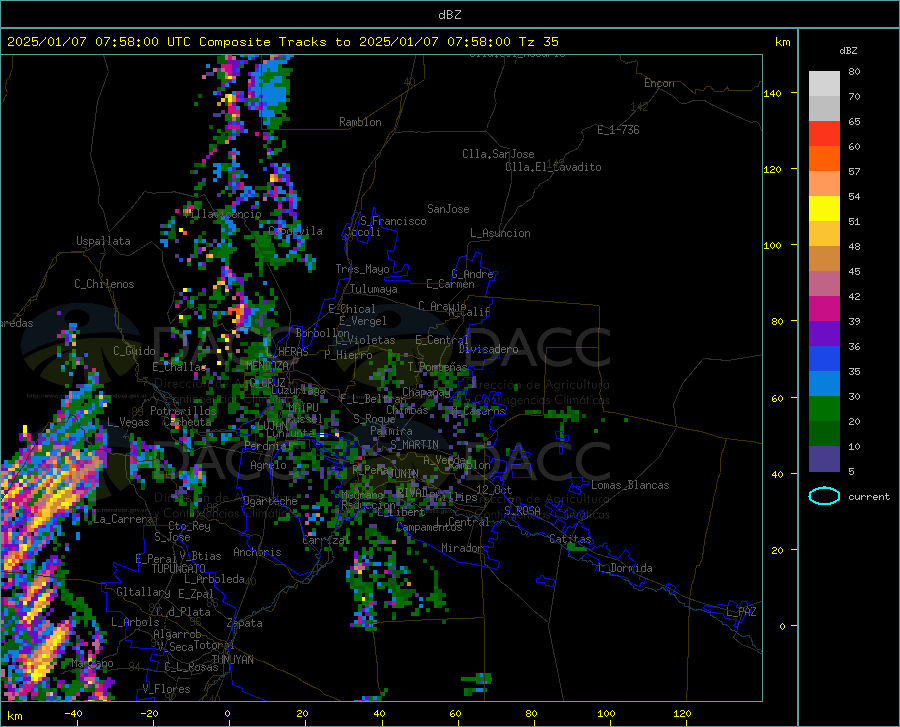Click the Tulumaya map label
The height and width of the screenshot is (727, 900).
tap(374, 289)
